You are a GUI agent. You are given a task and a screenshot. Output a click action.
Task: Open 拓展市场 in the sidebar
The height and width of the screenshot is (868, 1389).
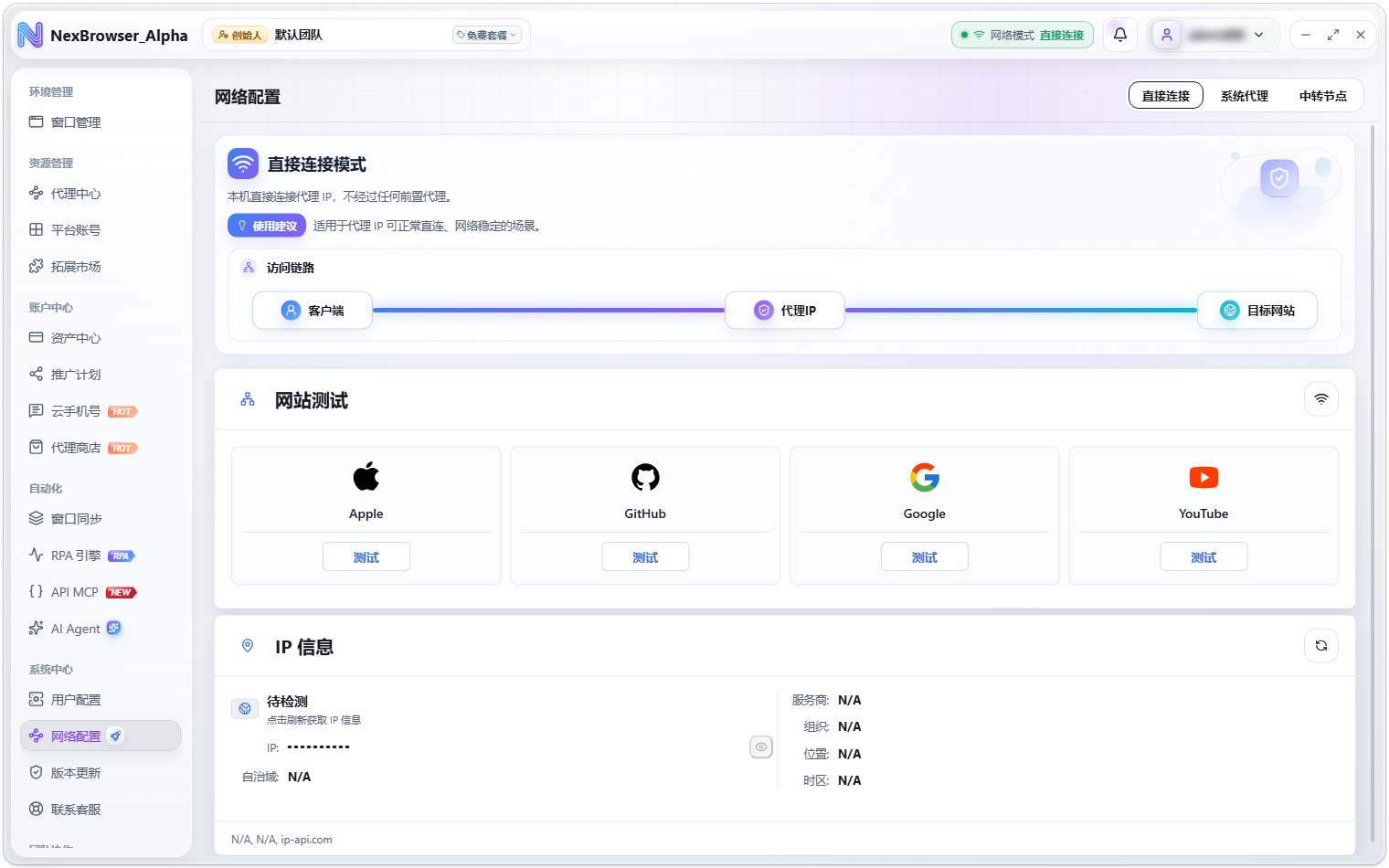tap(101, 266)
